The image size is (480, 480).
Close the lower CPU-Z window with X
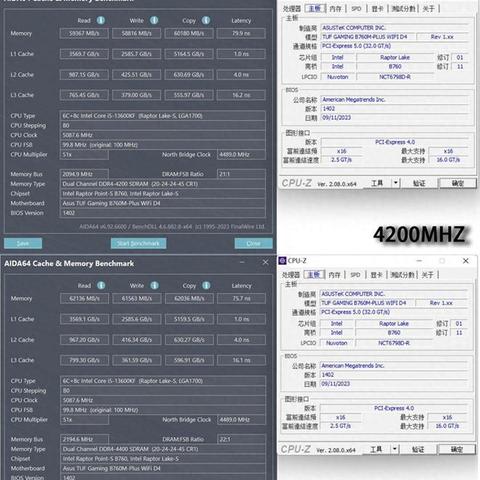click(x=466, y=261)
